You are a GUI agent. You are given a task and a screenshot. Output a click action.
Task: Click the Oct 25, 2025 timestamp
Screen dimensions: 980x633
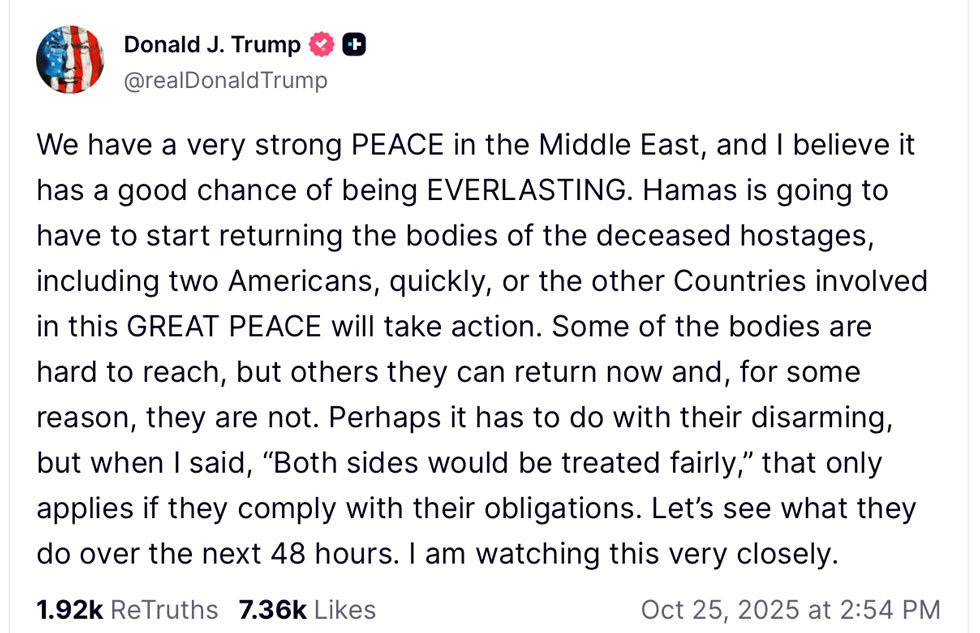click(x=790, y=609)
